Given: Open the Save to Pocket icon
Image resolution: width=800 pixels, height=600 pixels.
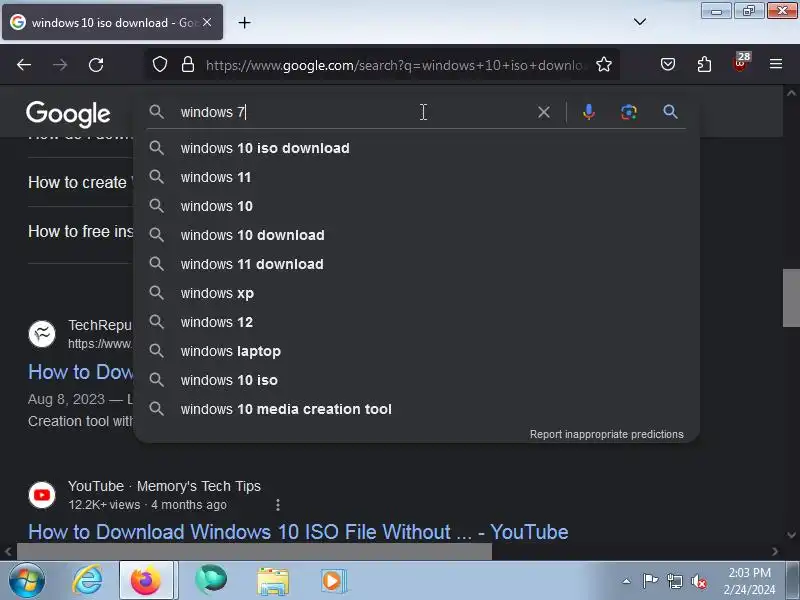Looking at the screenshot, I should tap(668, 65).
